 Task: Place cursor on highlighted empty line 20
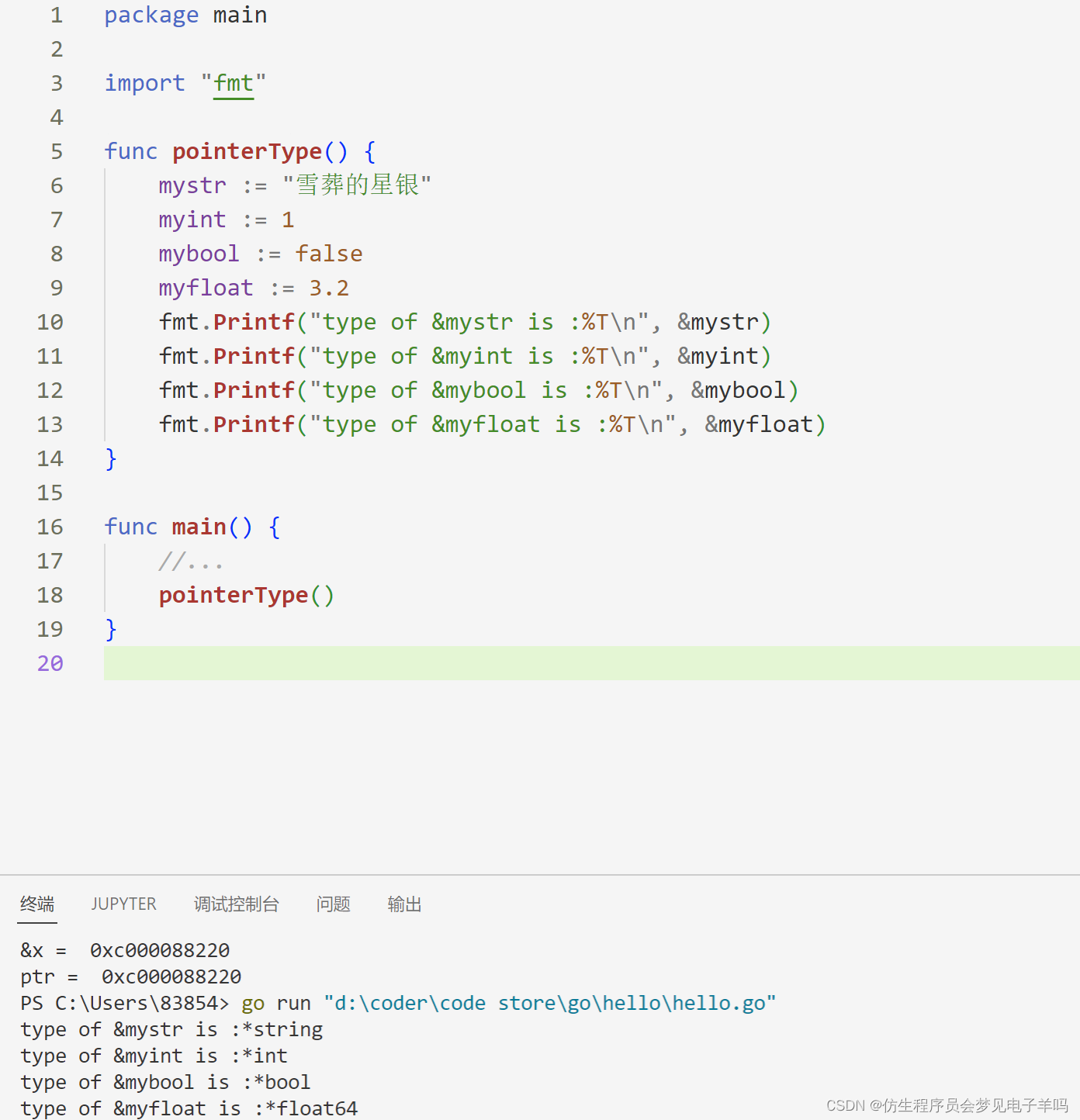(x=591, y=663)
